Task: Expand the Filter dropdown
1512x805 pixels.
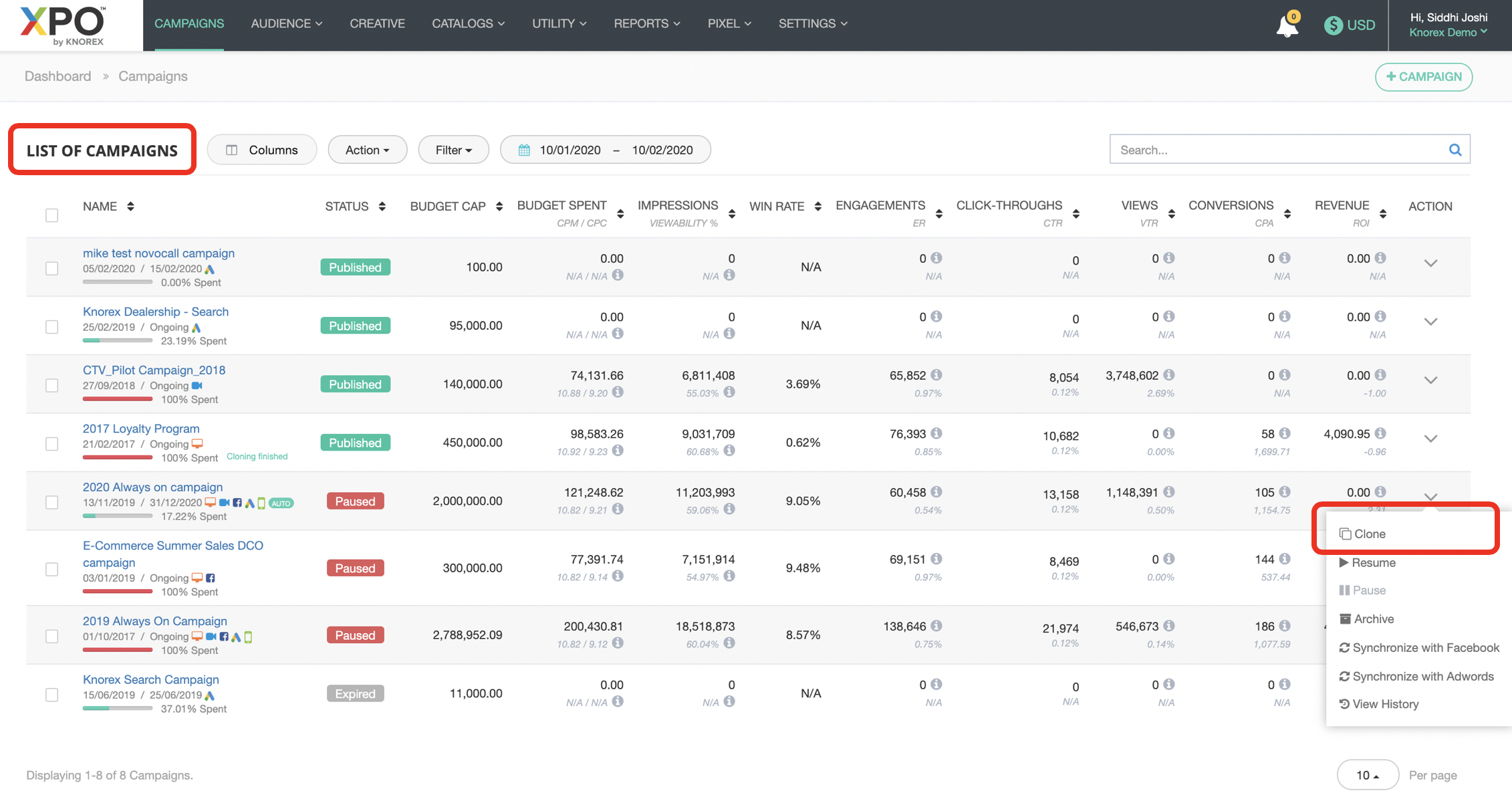Action: (x=453, y=150)
